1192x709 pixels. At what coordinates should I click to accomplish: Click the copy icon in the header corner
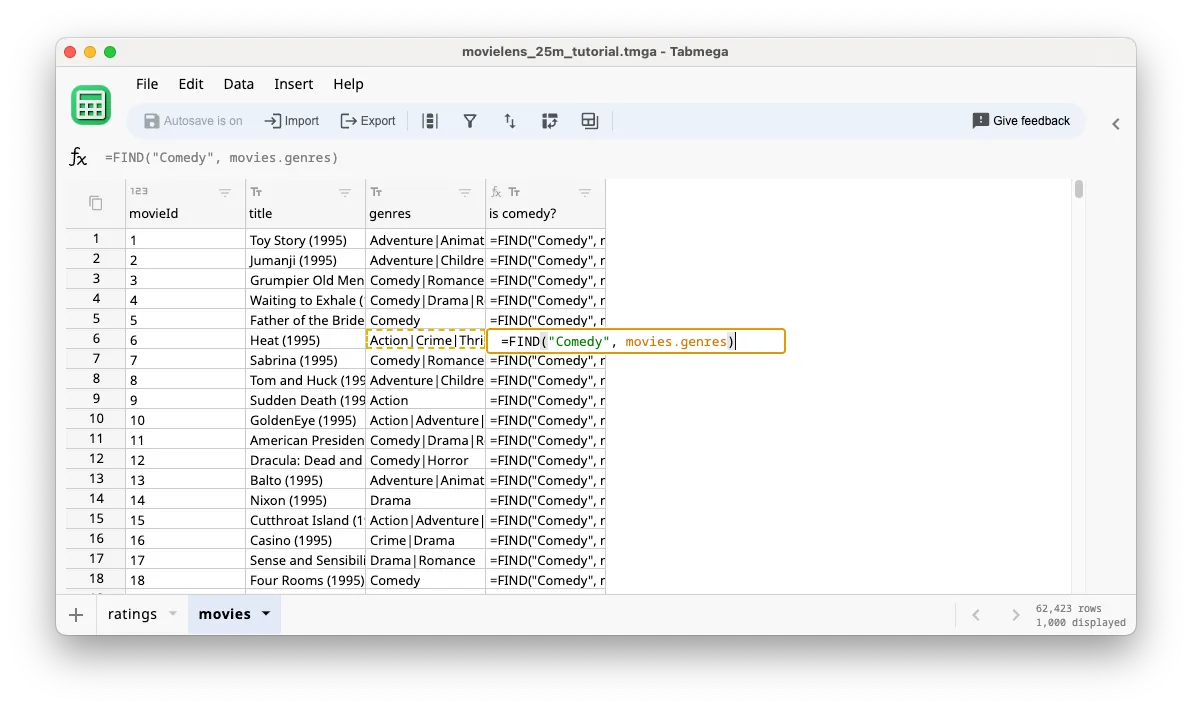click(94, 201)
